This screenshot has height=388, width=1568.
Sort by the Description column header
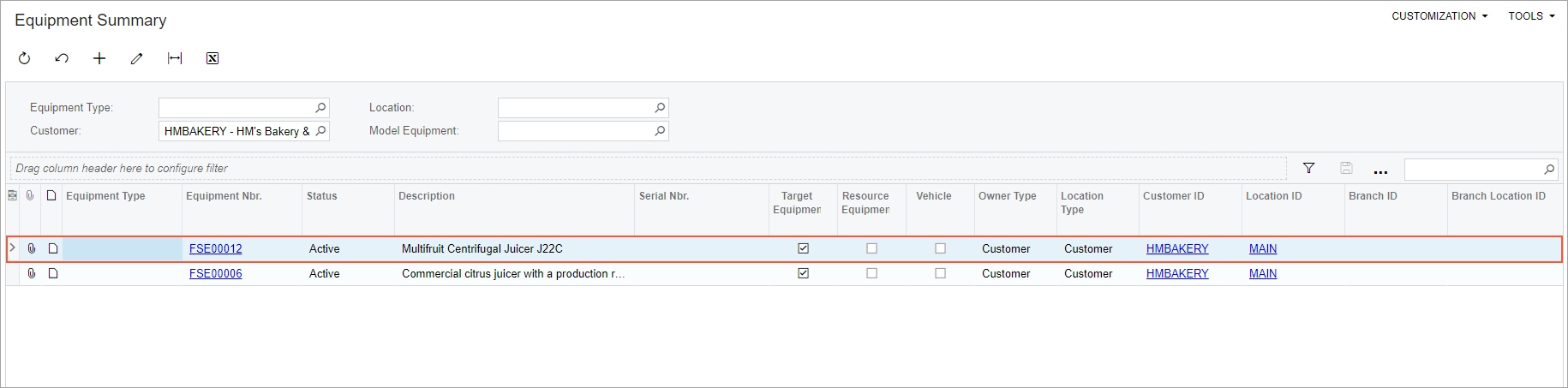pos(427,196)
